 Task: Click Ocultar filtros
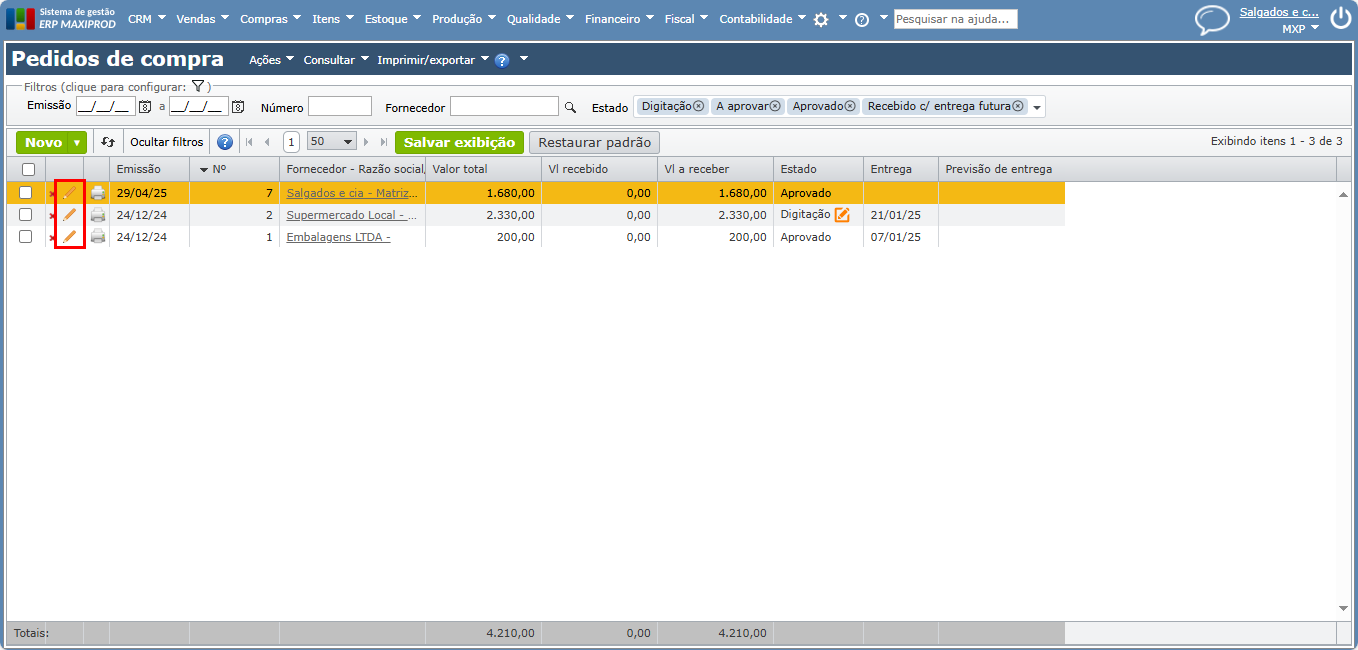[x=167, y=142]
